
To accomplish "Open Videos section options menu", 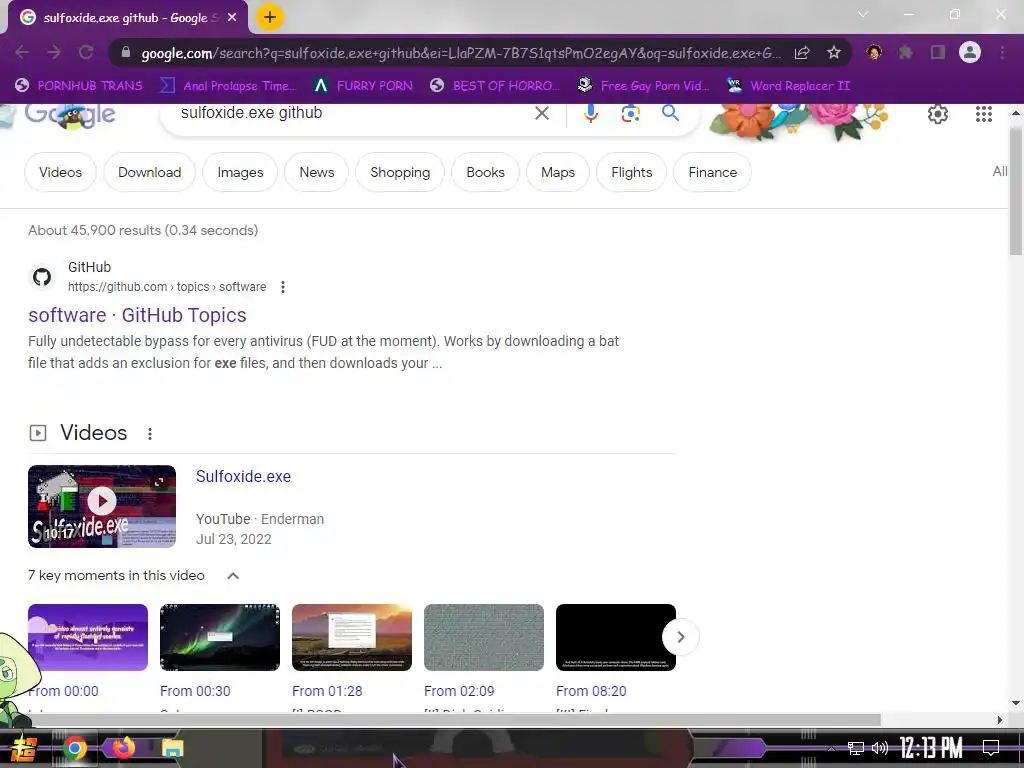I will (150, 434).
